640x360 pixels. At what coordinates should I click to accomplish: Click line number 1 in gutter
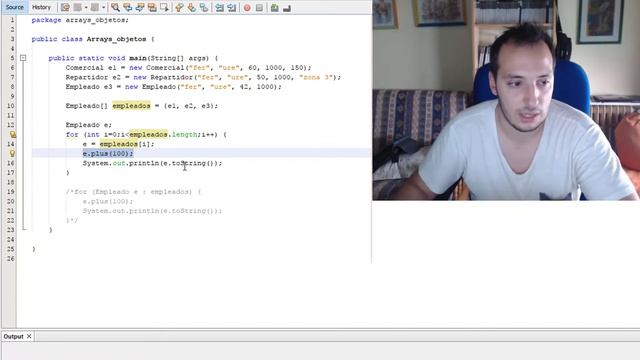[x=12, y=20]
